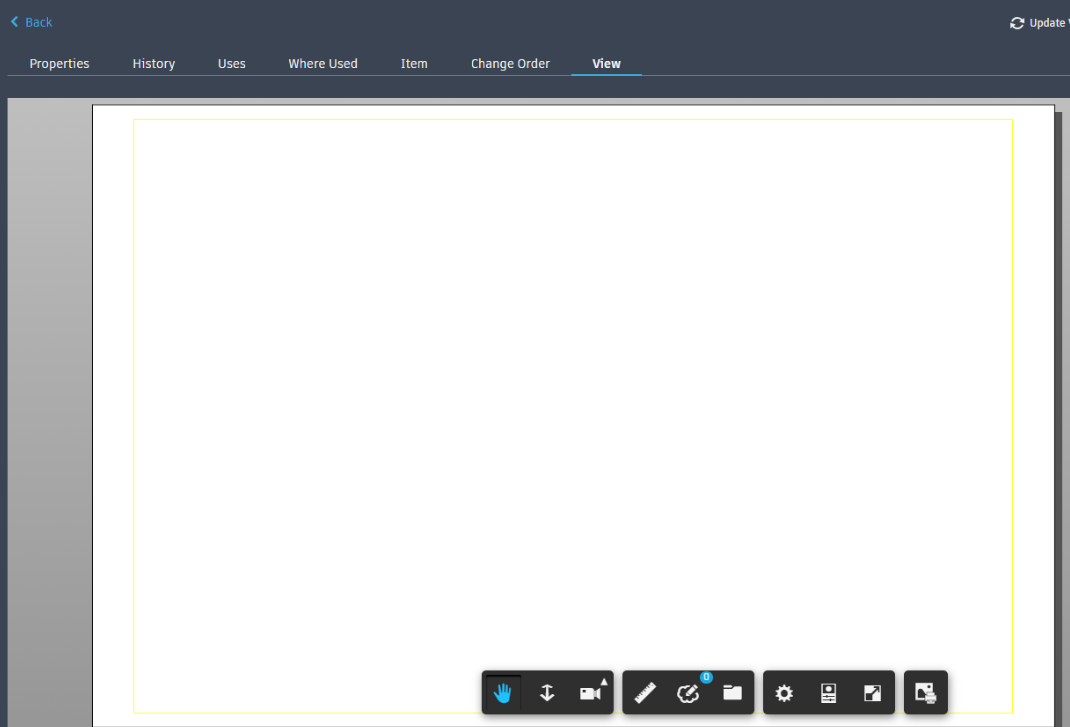Activate the camera view tool
Screen dimensions: 1070x727
[589, 693]
